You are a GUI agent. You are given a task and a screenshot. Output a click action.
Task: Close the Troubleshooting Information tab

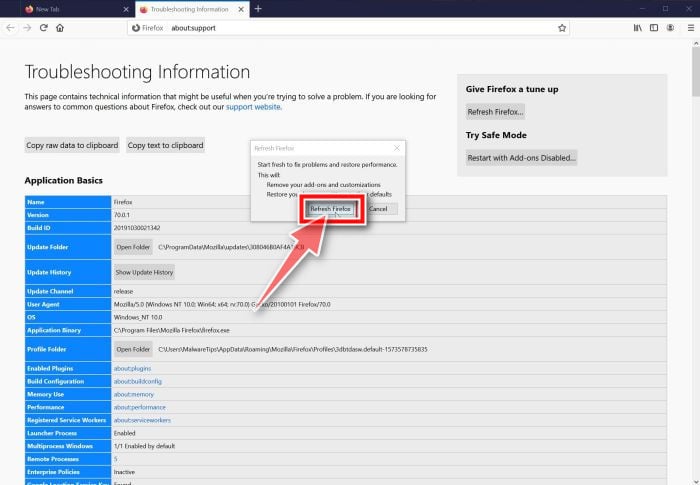241,9
